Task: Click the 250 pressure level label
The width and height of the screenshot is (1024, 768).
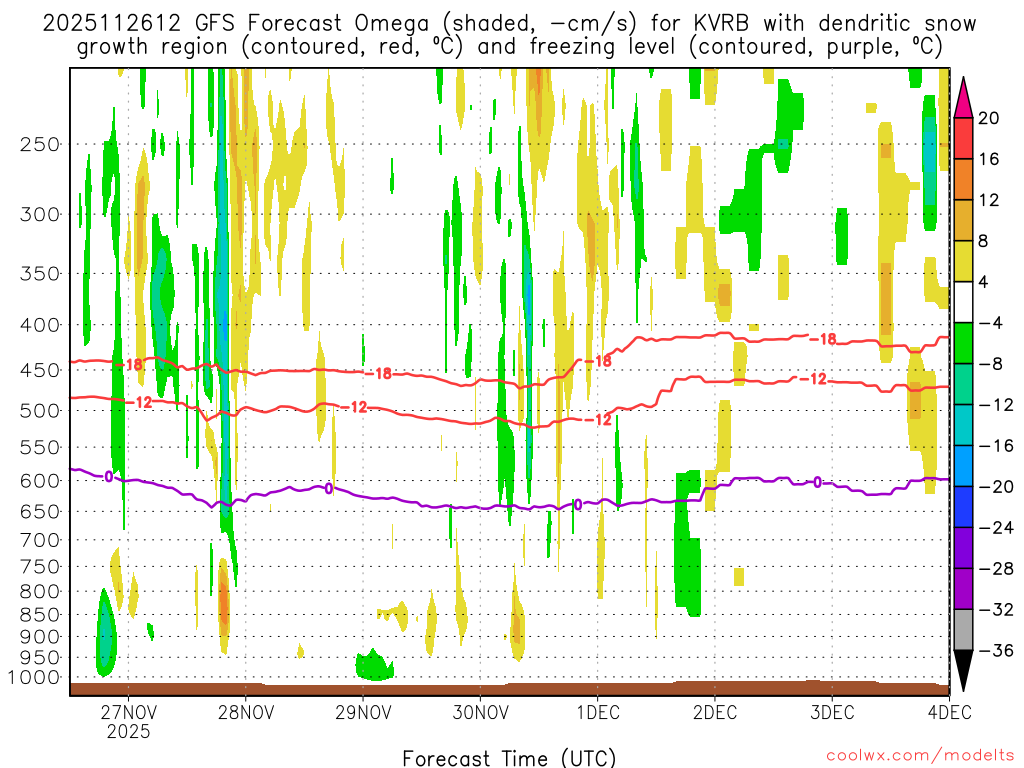Action: pos(40,144)
